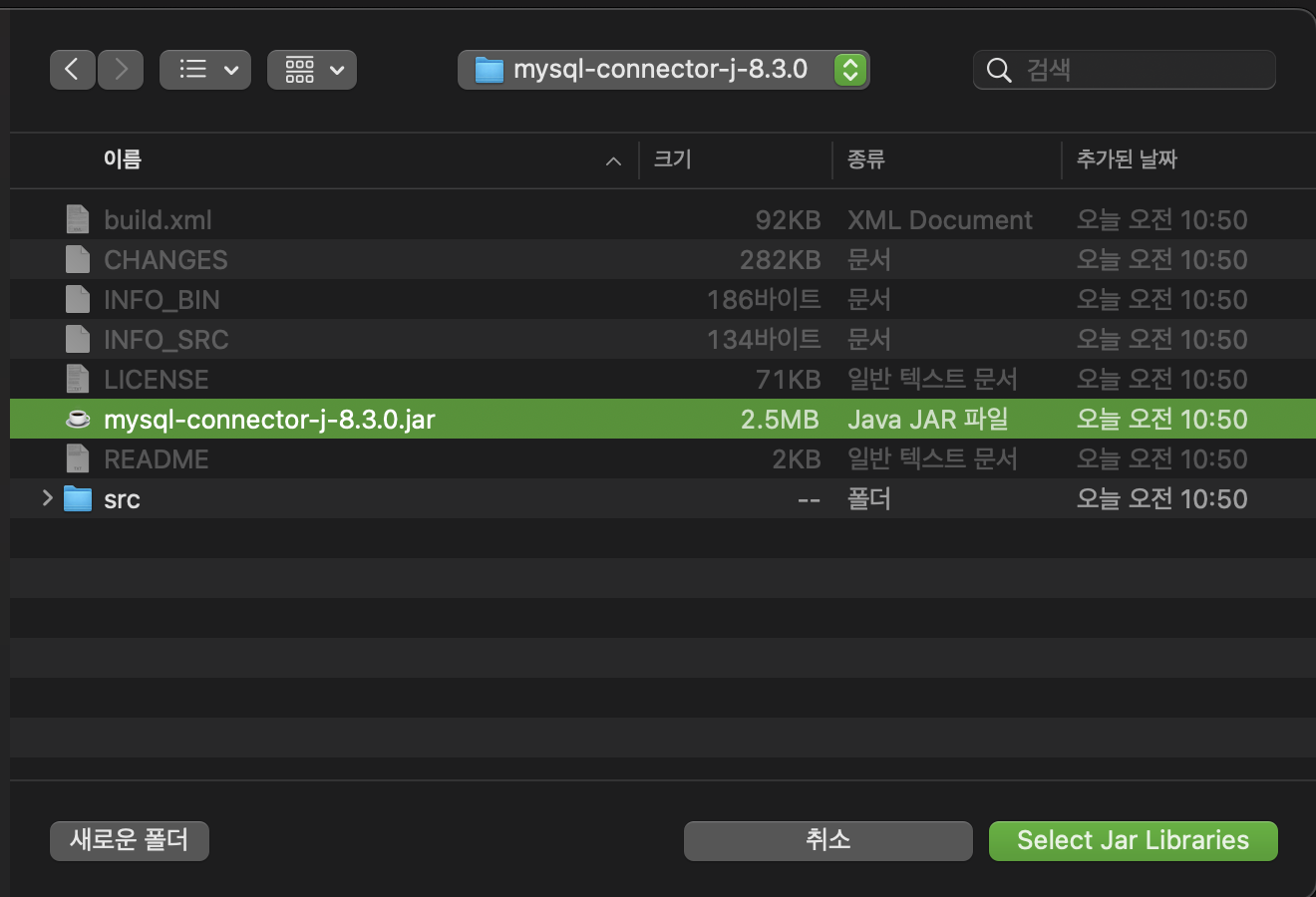
Task: Select the LICENSE file name
Action: (157, 379)
